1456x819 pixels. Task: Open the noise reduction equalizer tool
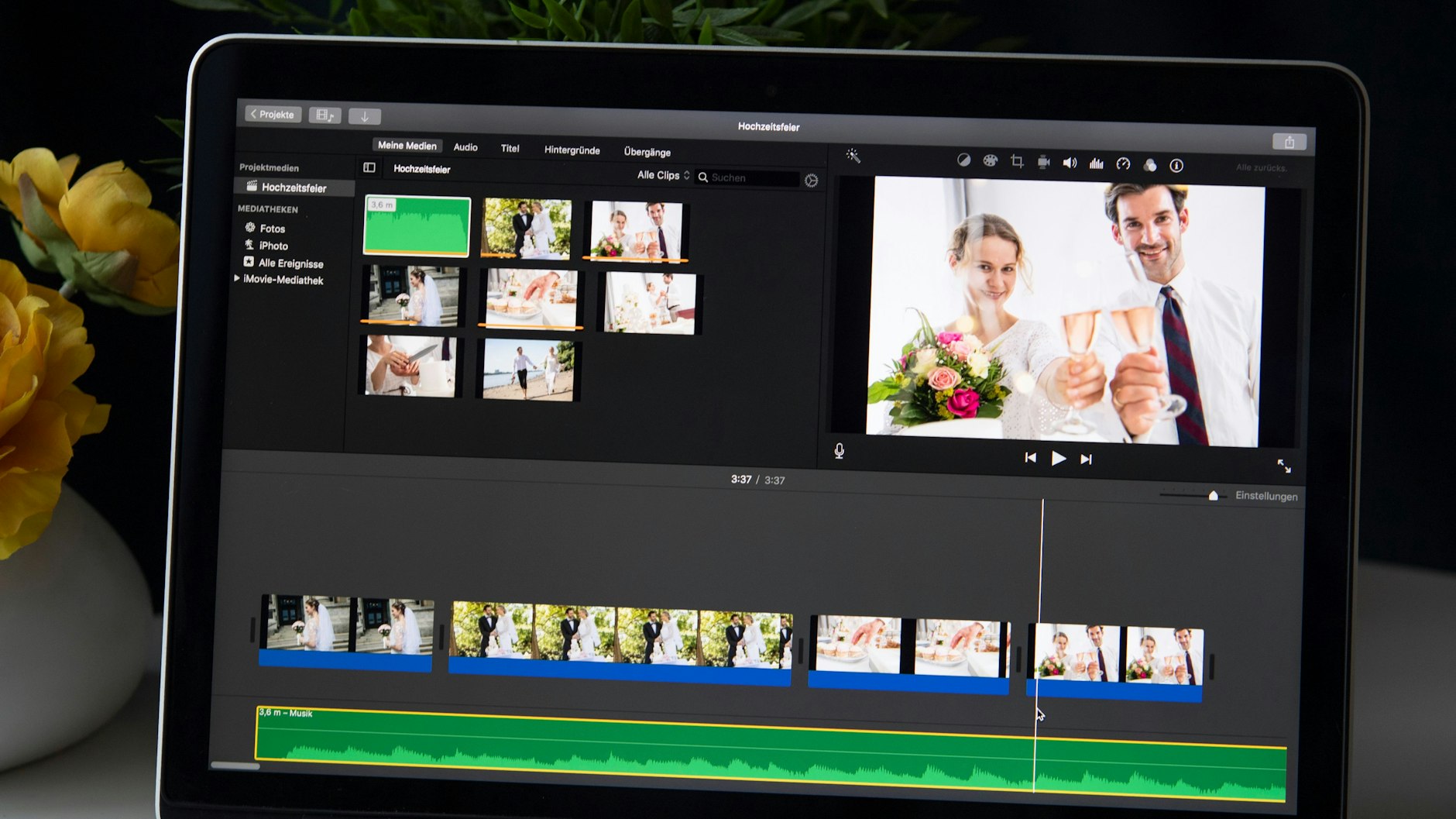[x=1096, y=163]
